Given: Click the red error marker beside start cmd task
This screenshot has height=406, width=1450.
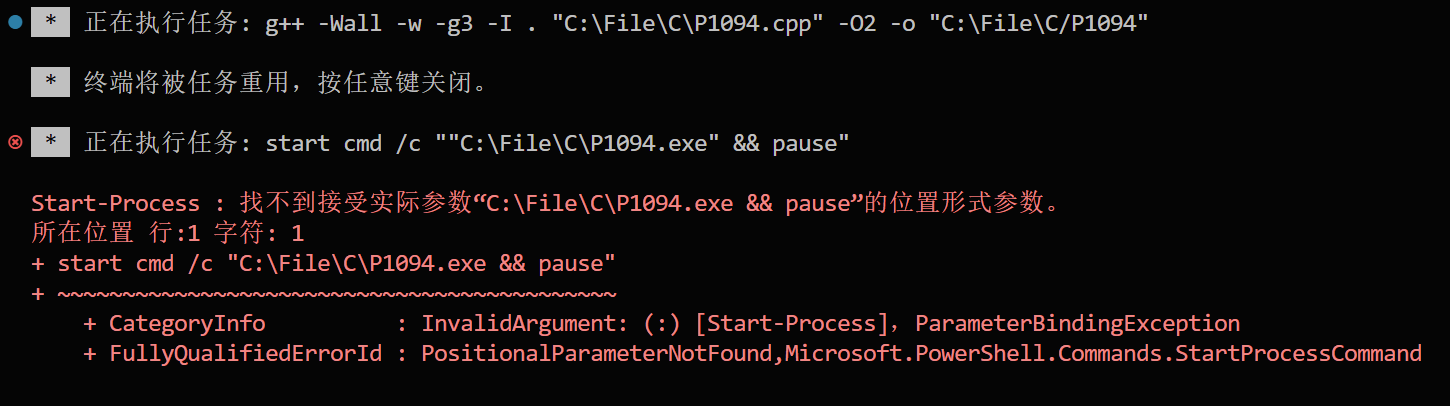Looking at the screenshot, I should pyautogui.click(x=15, y=143).
